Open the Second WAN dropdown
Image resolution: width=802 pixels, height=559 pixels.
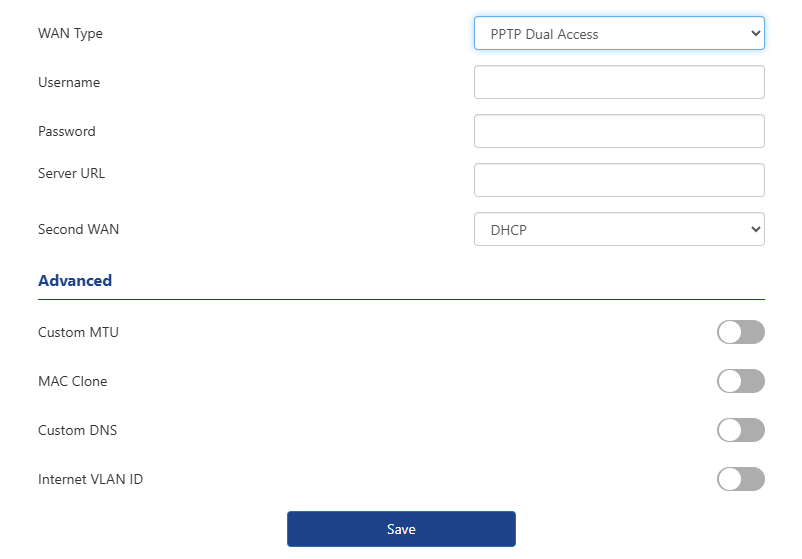[x=618, y=229]
